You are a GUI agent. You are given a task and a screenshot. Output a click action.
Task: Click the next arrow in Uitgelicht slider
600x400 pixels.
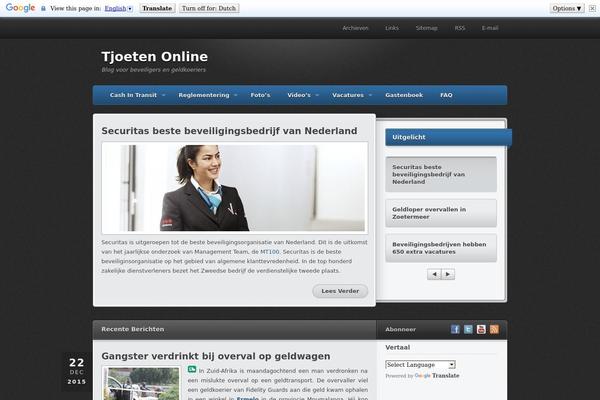[x=448, y=274]
